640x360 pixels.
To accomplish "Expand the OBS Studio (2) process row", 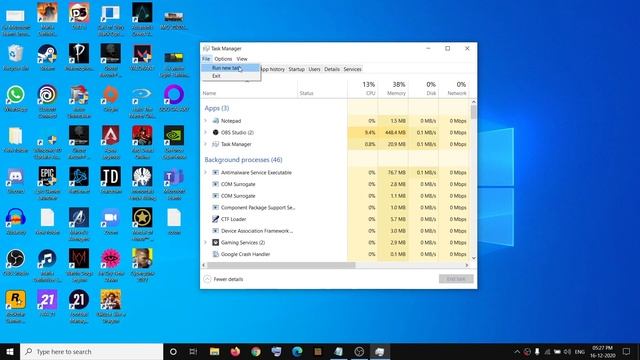I will click(206, 132).
